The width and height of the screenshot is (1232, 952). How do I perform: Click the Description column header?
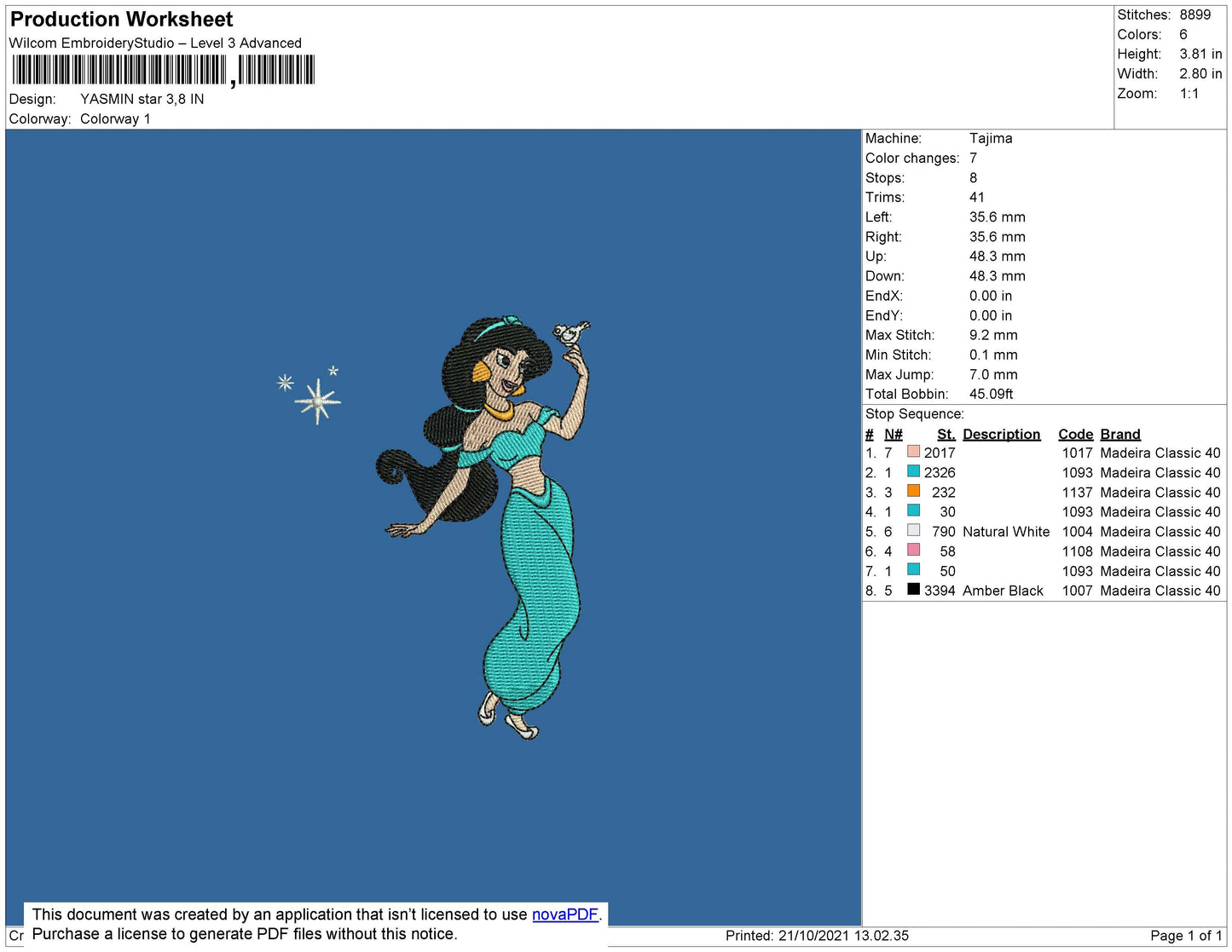1002,434
